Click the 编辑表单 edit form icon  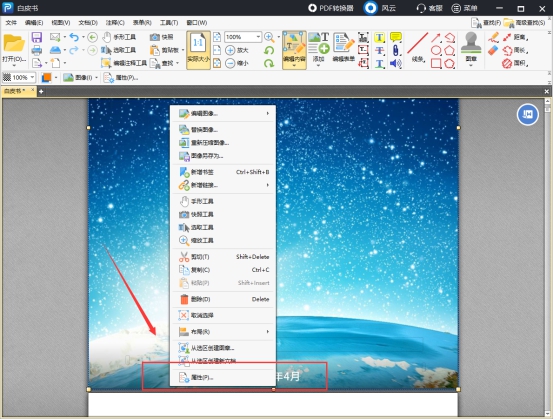pos(344,47)
